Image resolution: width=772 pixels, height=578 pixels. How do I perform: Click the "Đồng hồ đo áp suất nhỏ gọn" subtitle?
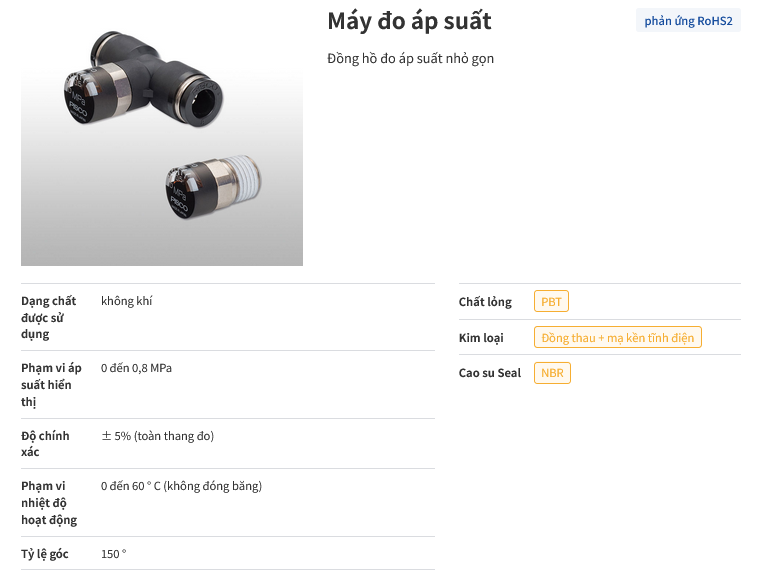[x=410, y=58]
